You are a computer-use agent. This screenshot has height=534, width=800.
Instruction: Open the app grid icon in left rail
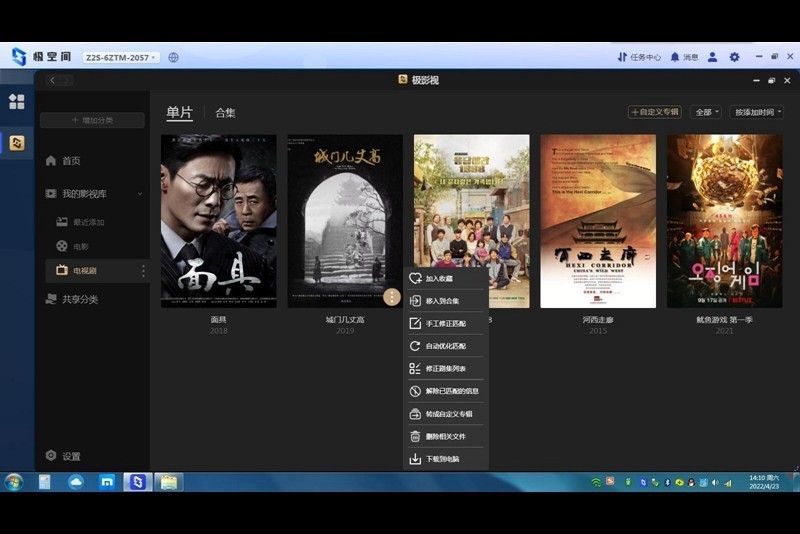coord(16,101)
